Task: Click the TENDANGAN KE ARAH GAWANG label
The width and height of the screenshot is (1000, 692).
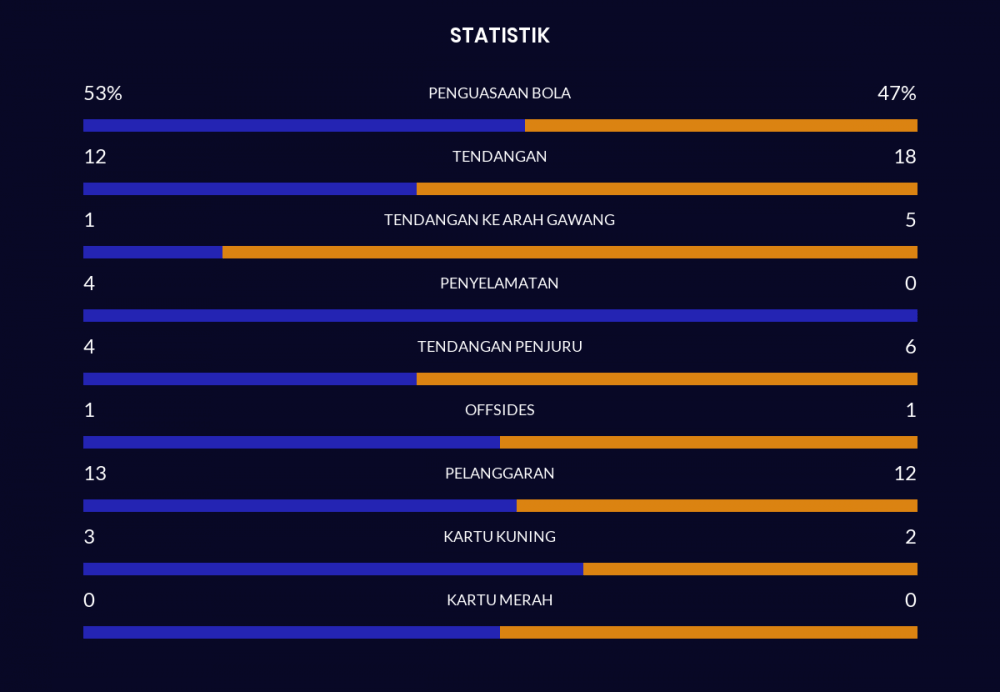Action: (x=499, y=220)
